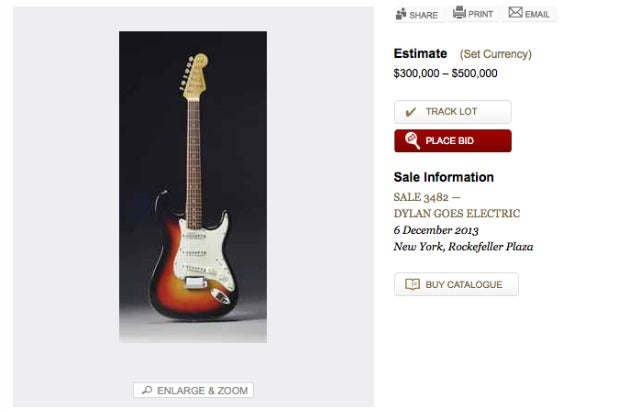
Task: Click the checkmark icon on Track Lot
Action: pyautogui.click(x=410, y=112)
